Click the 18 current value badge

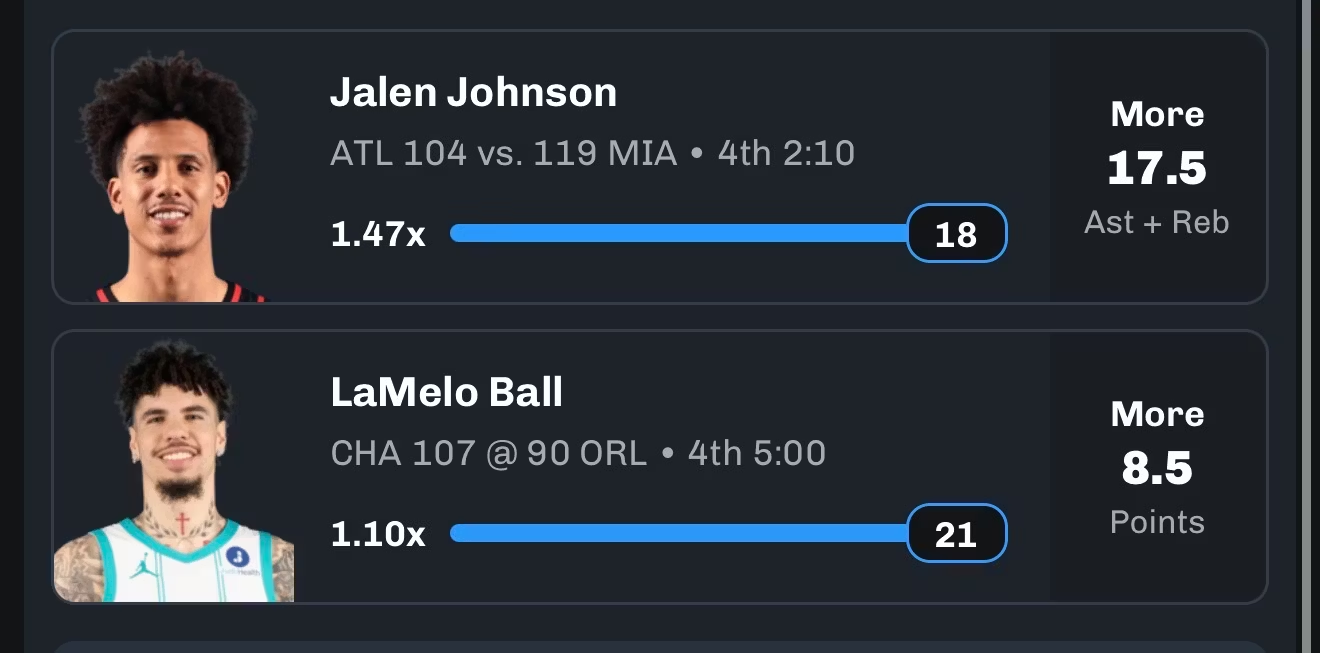click(x=956, y=234)
